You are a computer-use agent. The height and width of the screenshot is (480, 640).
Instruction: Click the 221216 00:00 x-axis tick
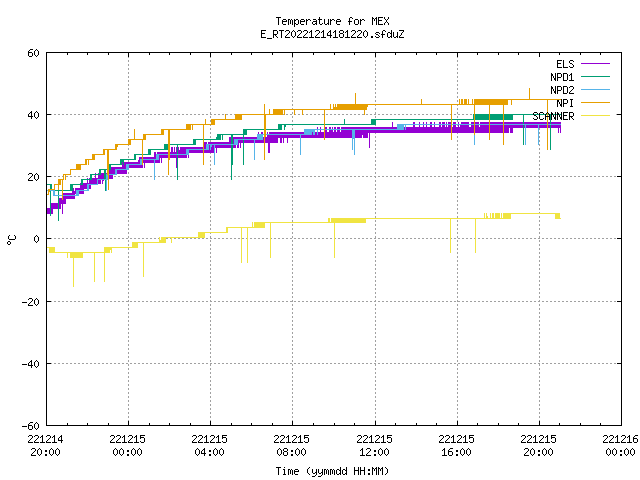[x=621, y=445]
